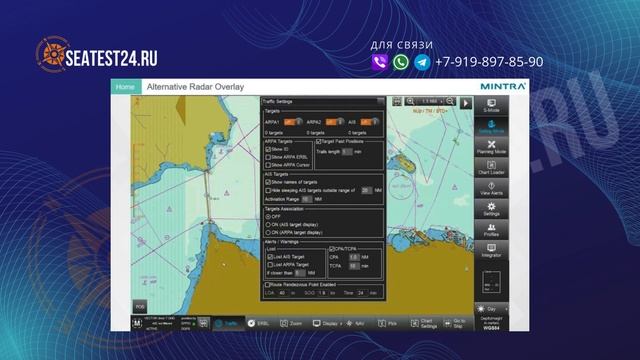Image resolution: width=640 pixels, height=360 pixels.
Task: Open the ERBL tool
Action: [x=259, y=323]
